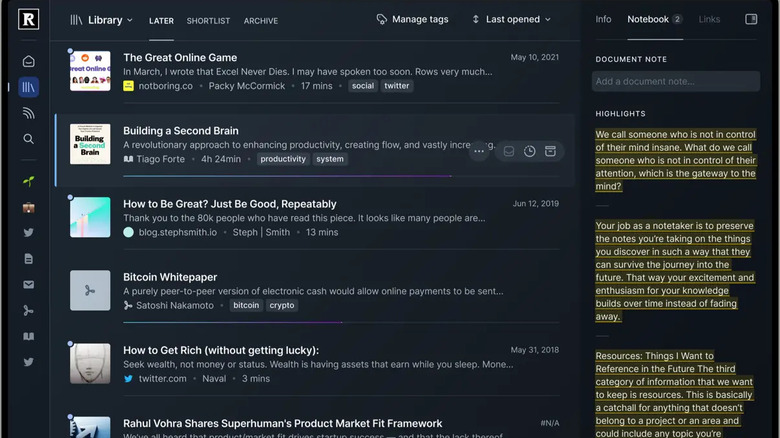This screenshot has width=780, height=438.
Task: Open the Bitcoin Whitepaper thumbnail
Action: coord(90,290)
